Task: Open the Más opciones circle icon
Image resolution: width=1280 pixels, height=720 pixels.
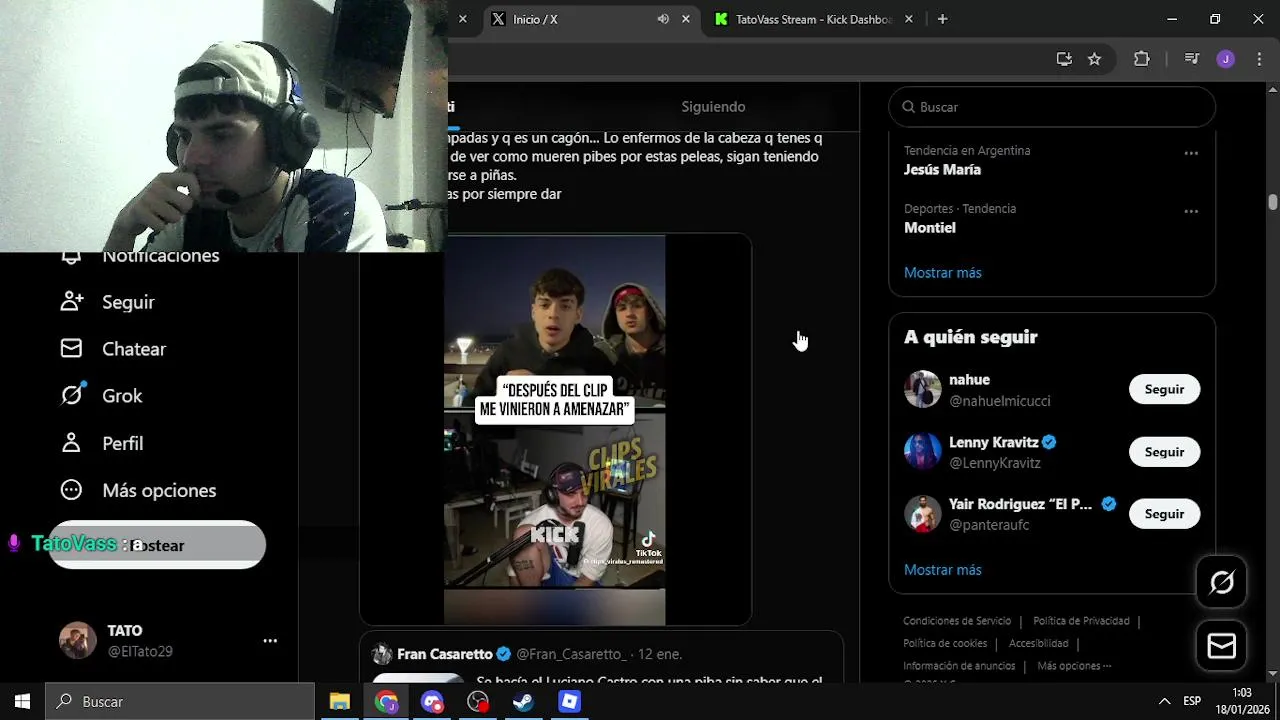Action: 71,490
